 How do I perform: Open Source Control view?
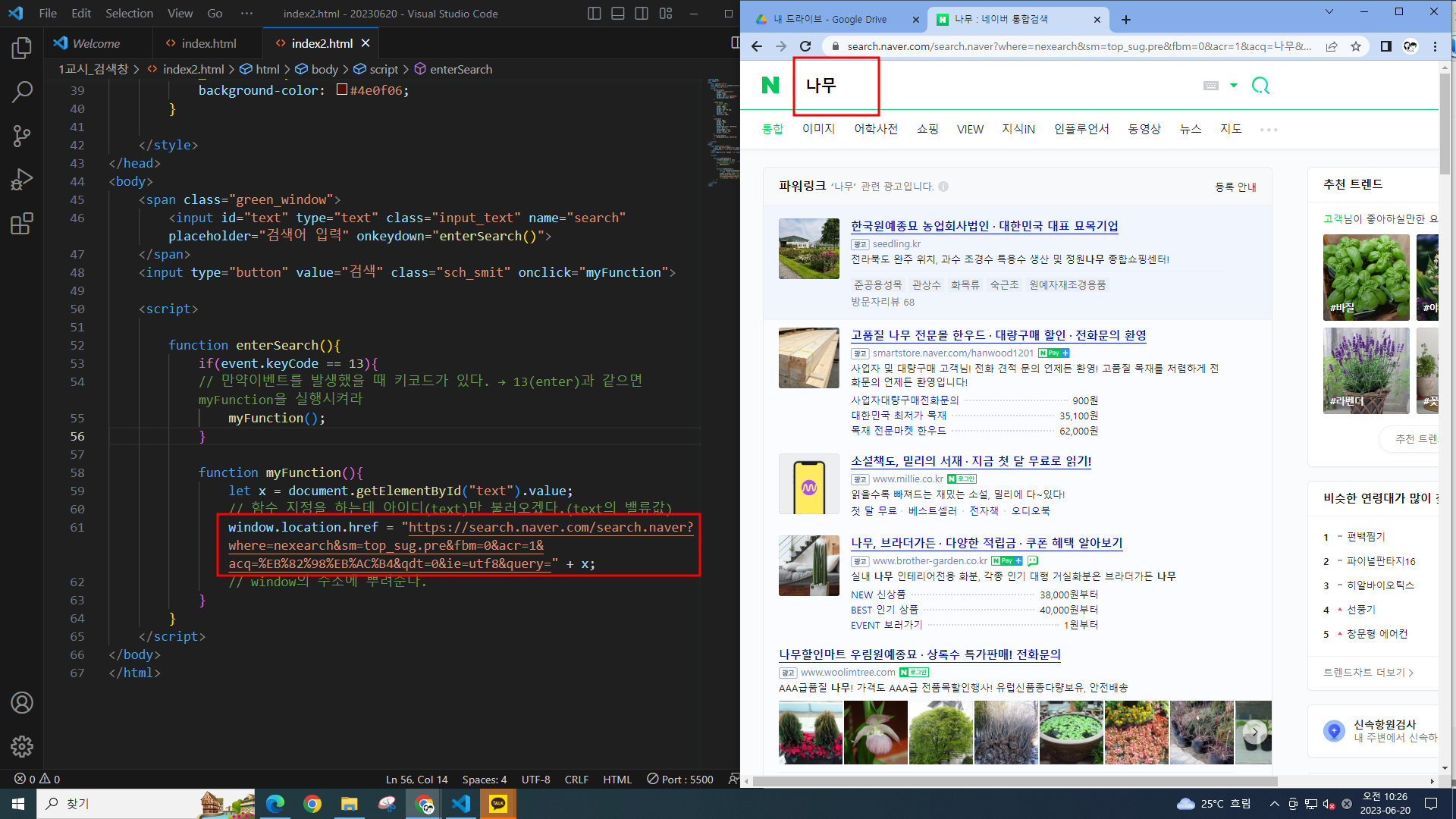point(22,136)
